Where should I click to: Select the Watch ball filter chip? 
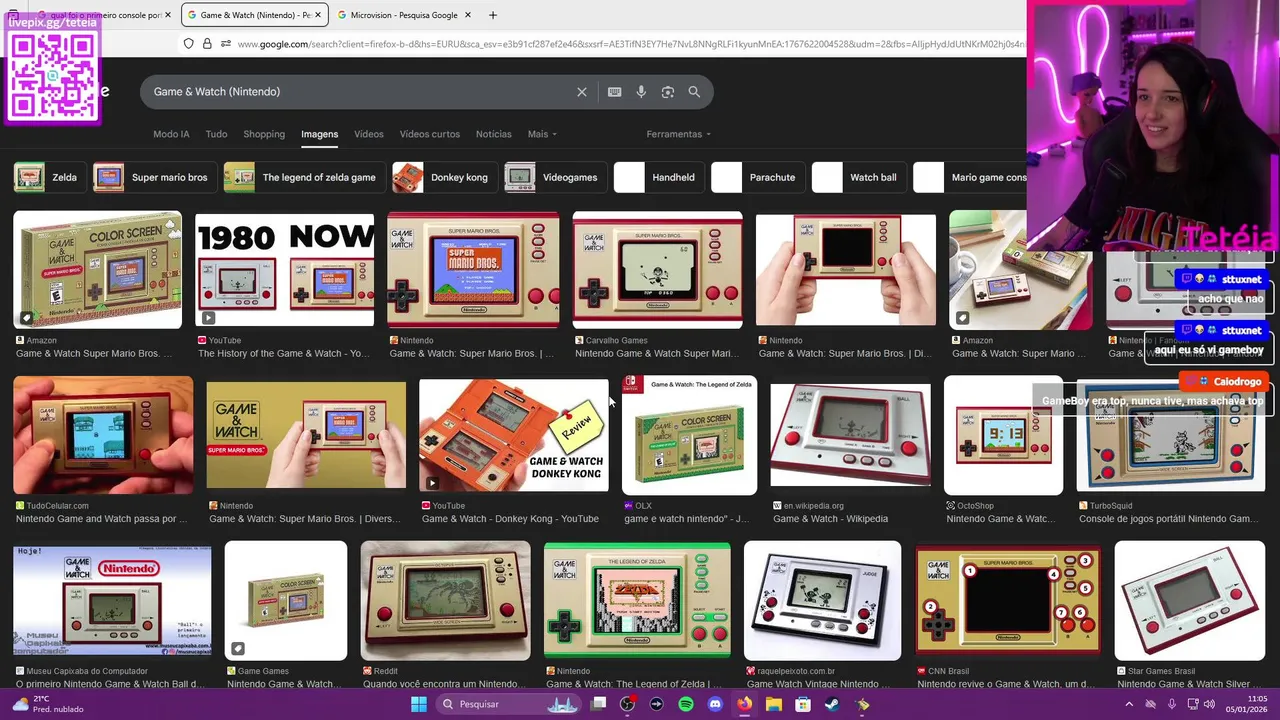(x=858, y=177)
